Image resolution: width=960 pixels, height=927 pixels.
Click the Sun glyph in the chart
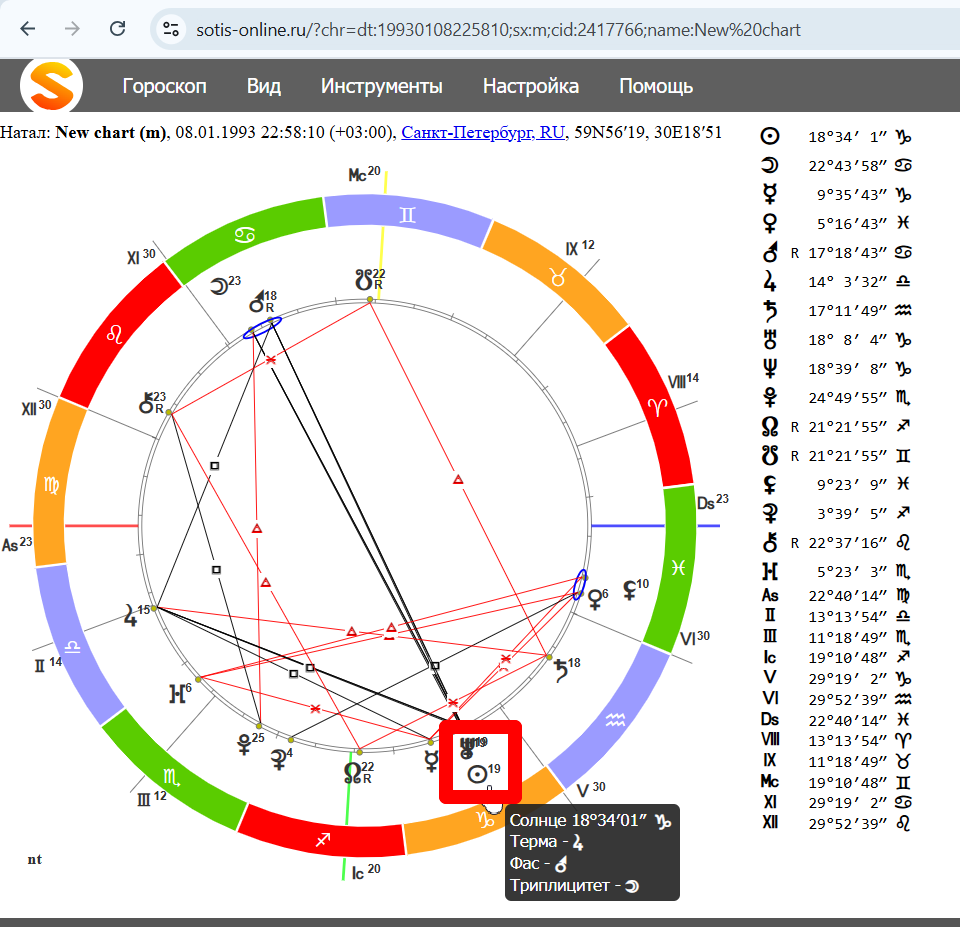(x=477, y=775)
